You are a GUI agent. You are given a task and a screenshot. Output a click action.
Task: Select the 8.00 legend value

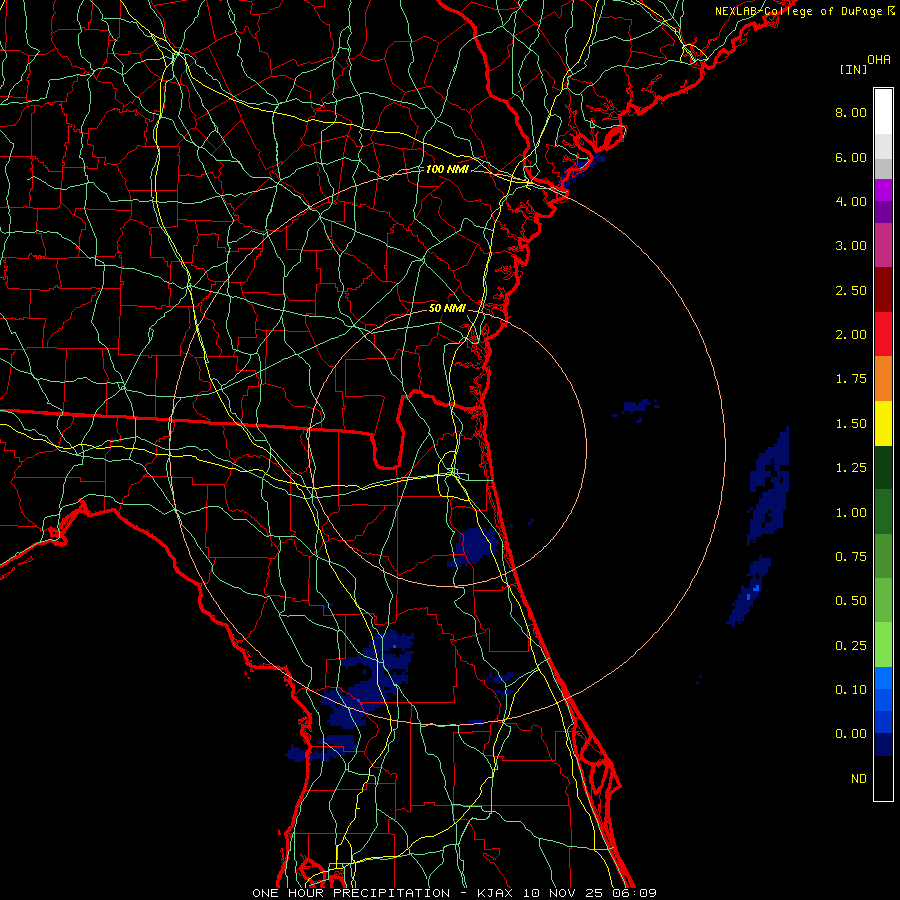[851, 112]
